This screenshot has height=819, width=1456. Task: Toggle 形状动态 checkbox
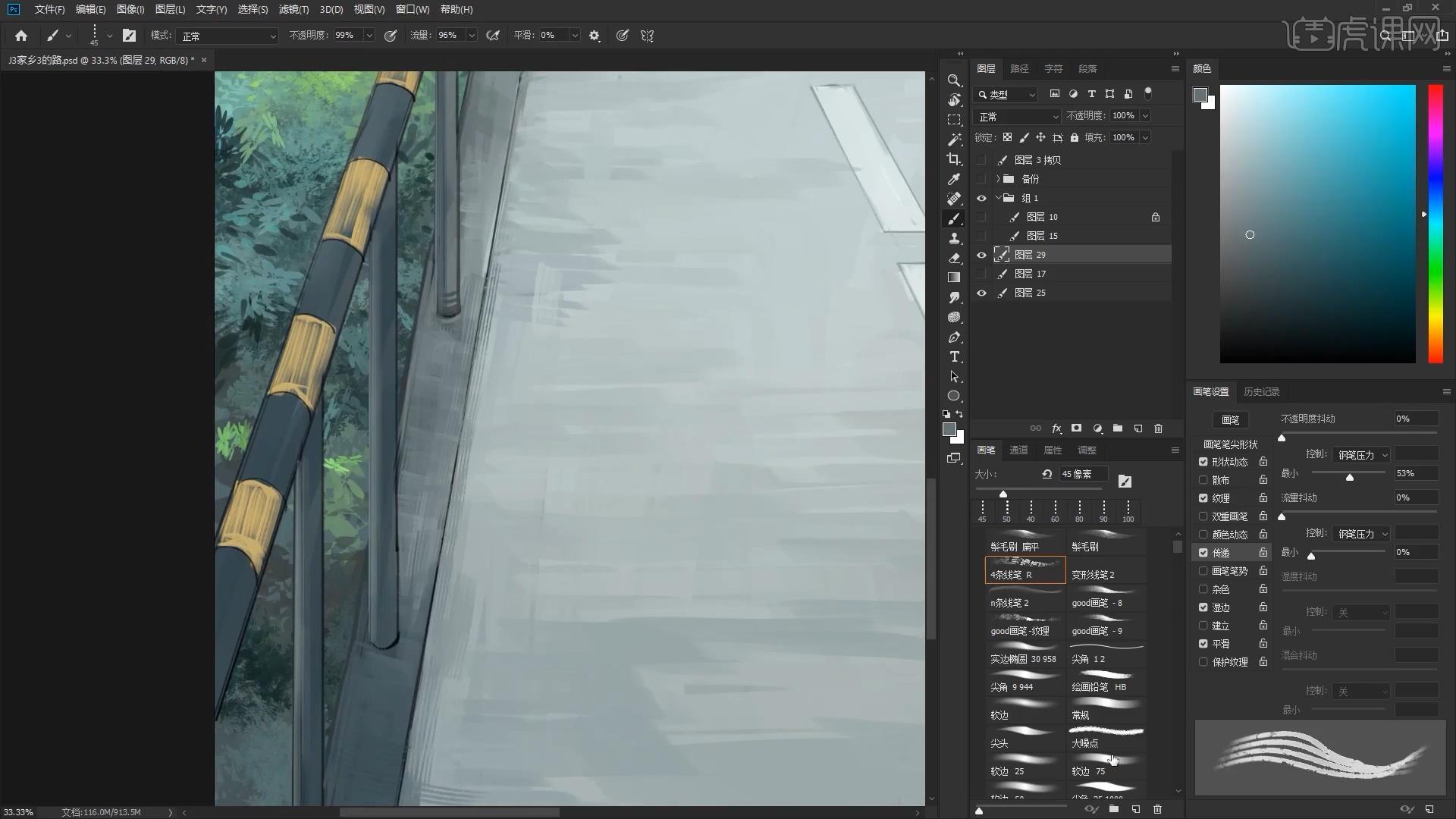coord(1203,462)
